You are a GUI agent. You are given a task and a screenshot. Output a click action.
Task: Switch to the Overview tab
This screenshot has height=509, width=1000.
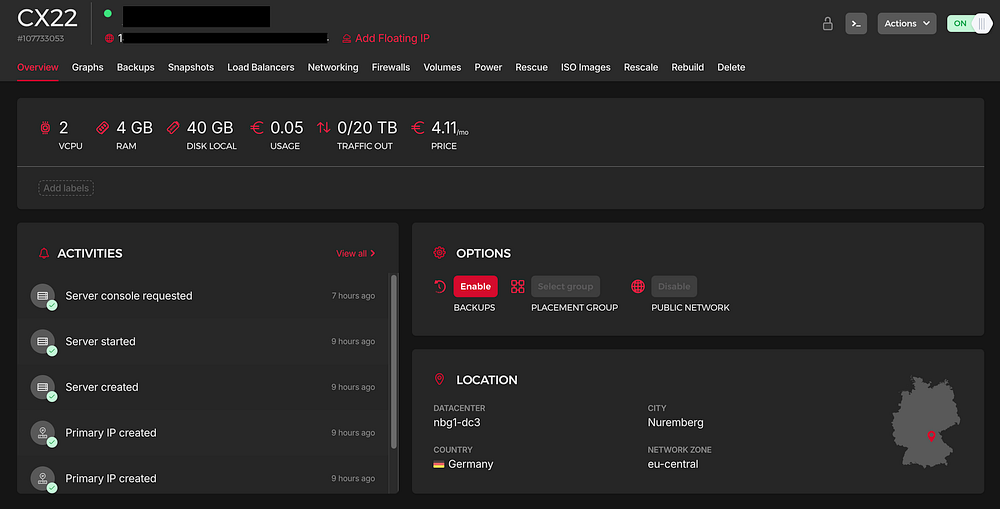(x=38, y=67)
